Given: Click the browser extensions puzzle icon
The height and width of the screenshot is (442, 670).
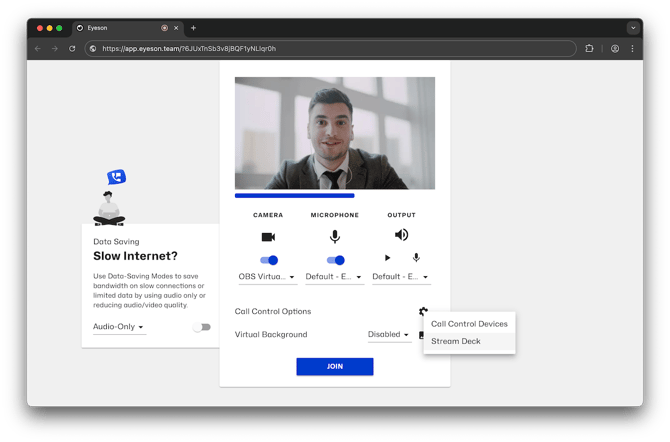Looking at the screenshot, I should pyautogui.click(x=589, y=48).
